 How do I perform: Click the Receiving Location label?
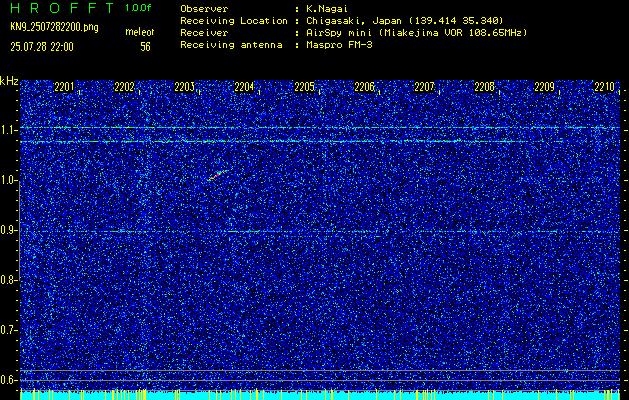point(234,21)
